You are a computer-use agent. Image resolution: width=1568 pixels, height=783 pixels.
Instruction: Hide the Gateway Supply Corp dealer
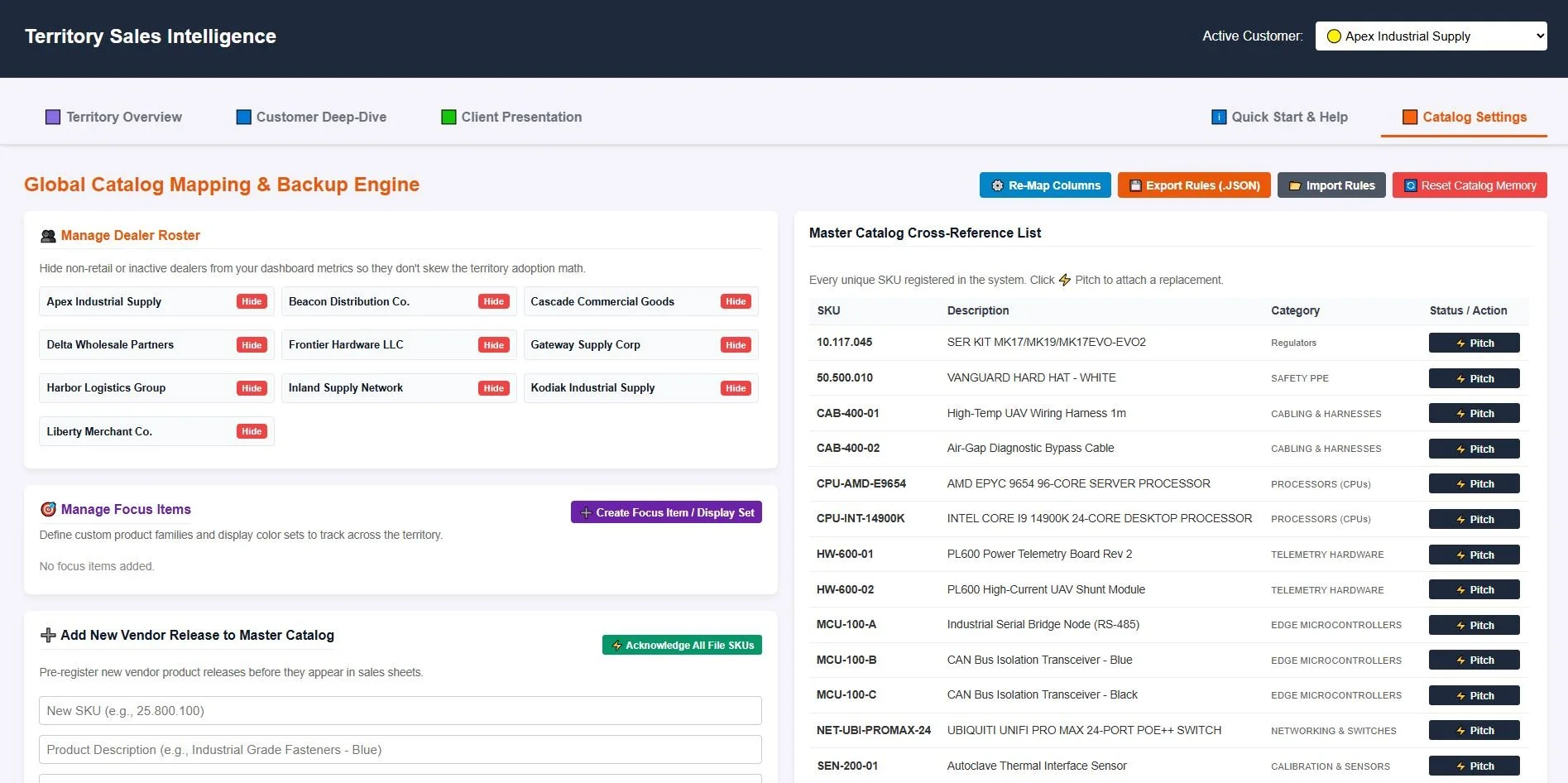pyautogui.click(x=736, y=344)
